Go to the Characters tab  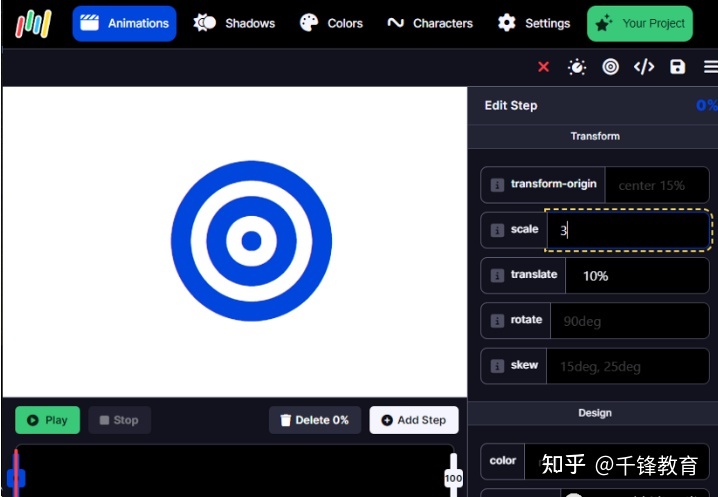[430, 23]
